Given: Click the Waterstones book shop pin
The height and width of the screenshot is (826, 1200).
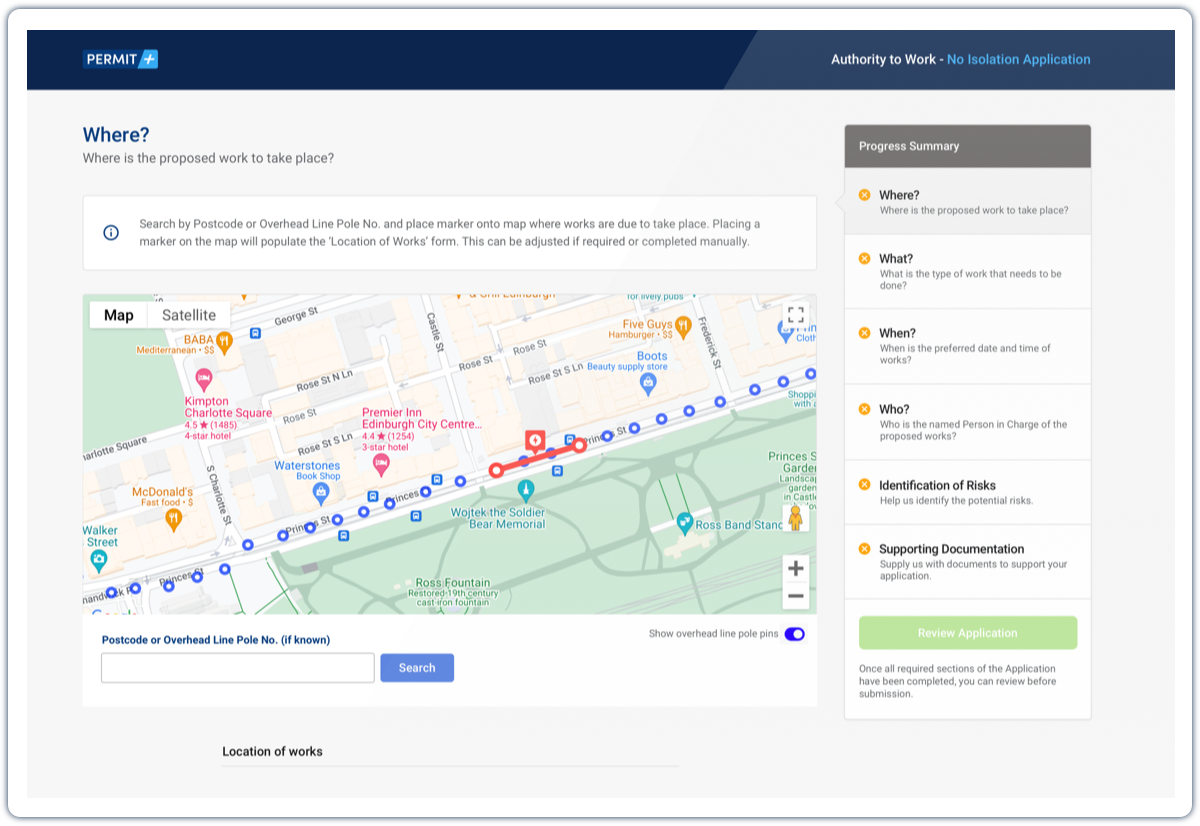Looking at the screenshot, I should point(321,492).
